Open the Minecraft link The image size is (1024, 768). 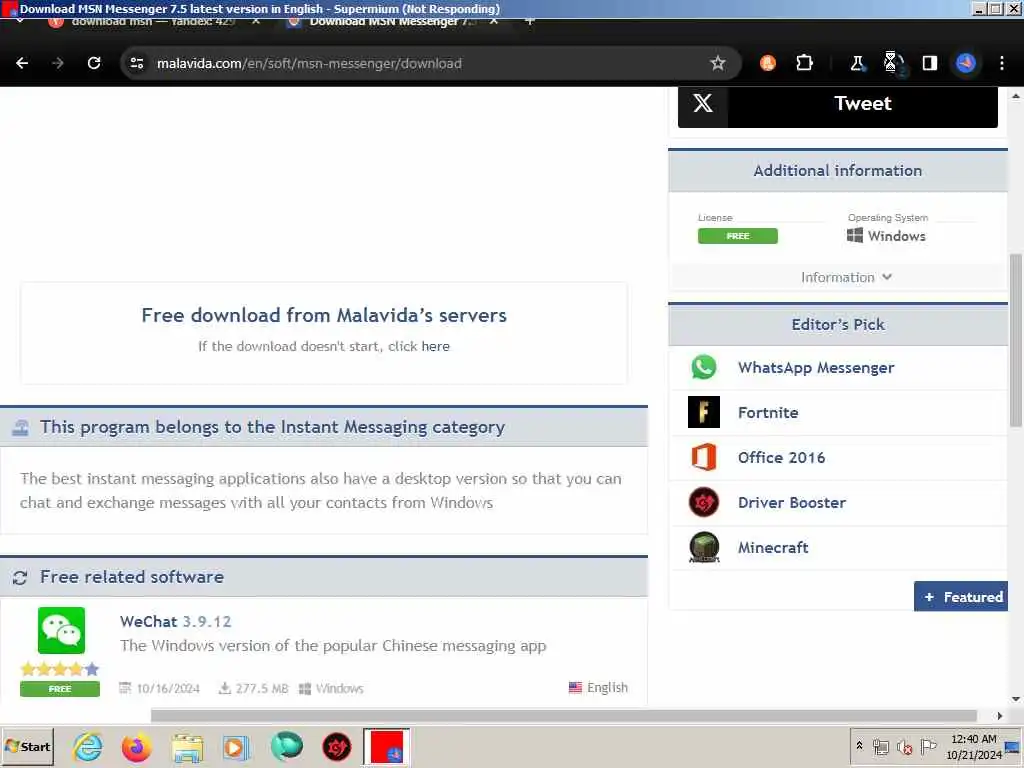point(773,548)
